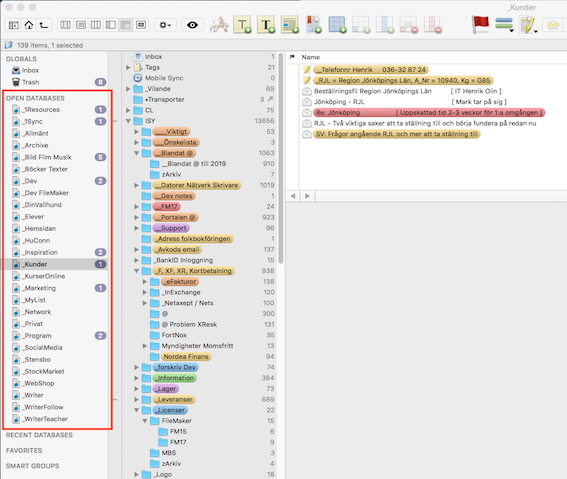Expand the _Datorer Nätverk Skrivare folder
Image resolution: width=567 pixels, height=479 pixels.
pyautogui.click(x=136, y=185)
